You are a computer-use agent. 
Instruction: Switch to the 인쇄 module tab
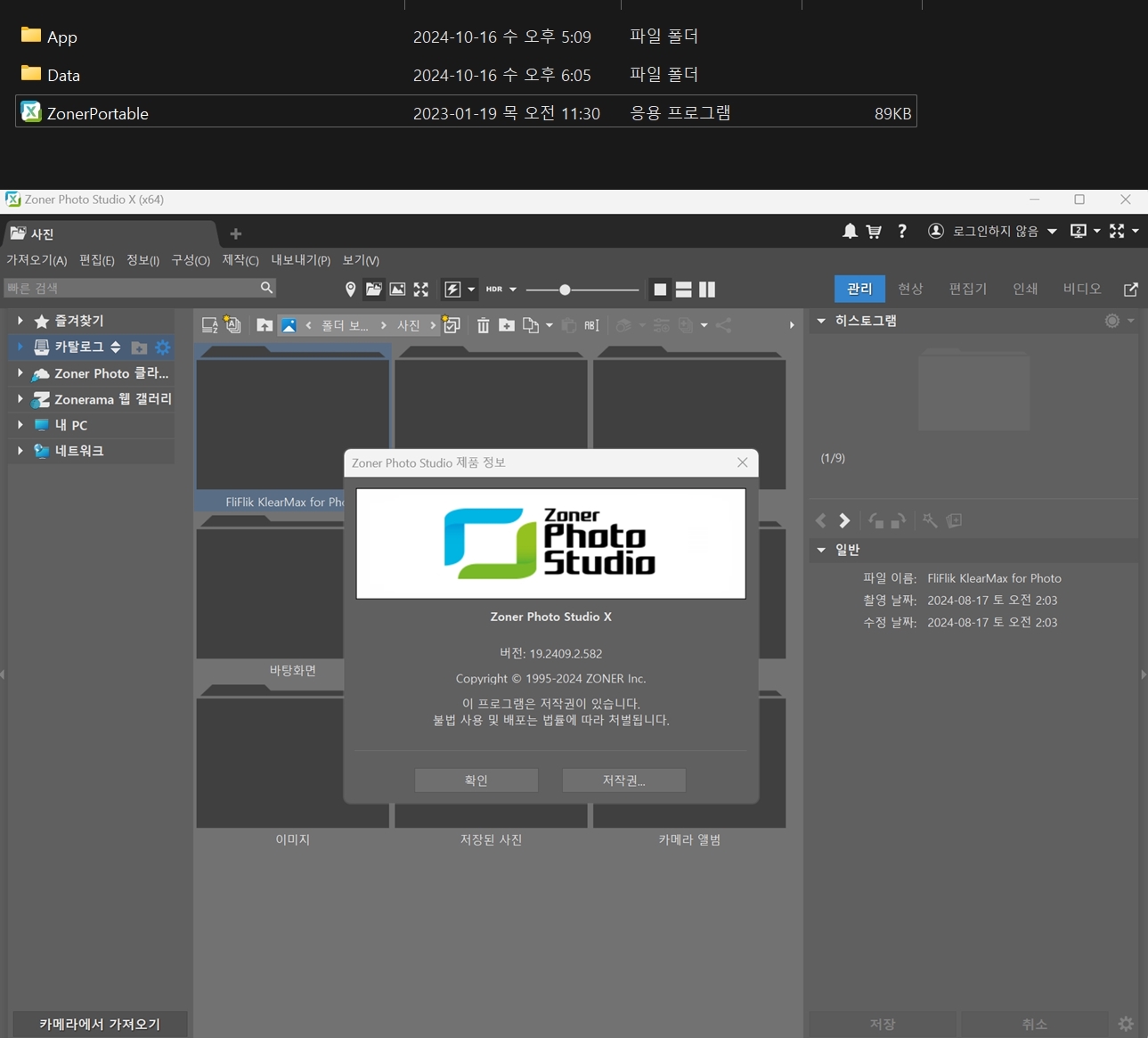click(x=1025, y=289)
